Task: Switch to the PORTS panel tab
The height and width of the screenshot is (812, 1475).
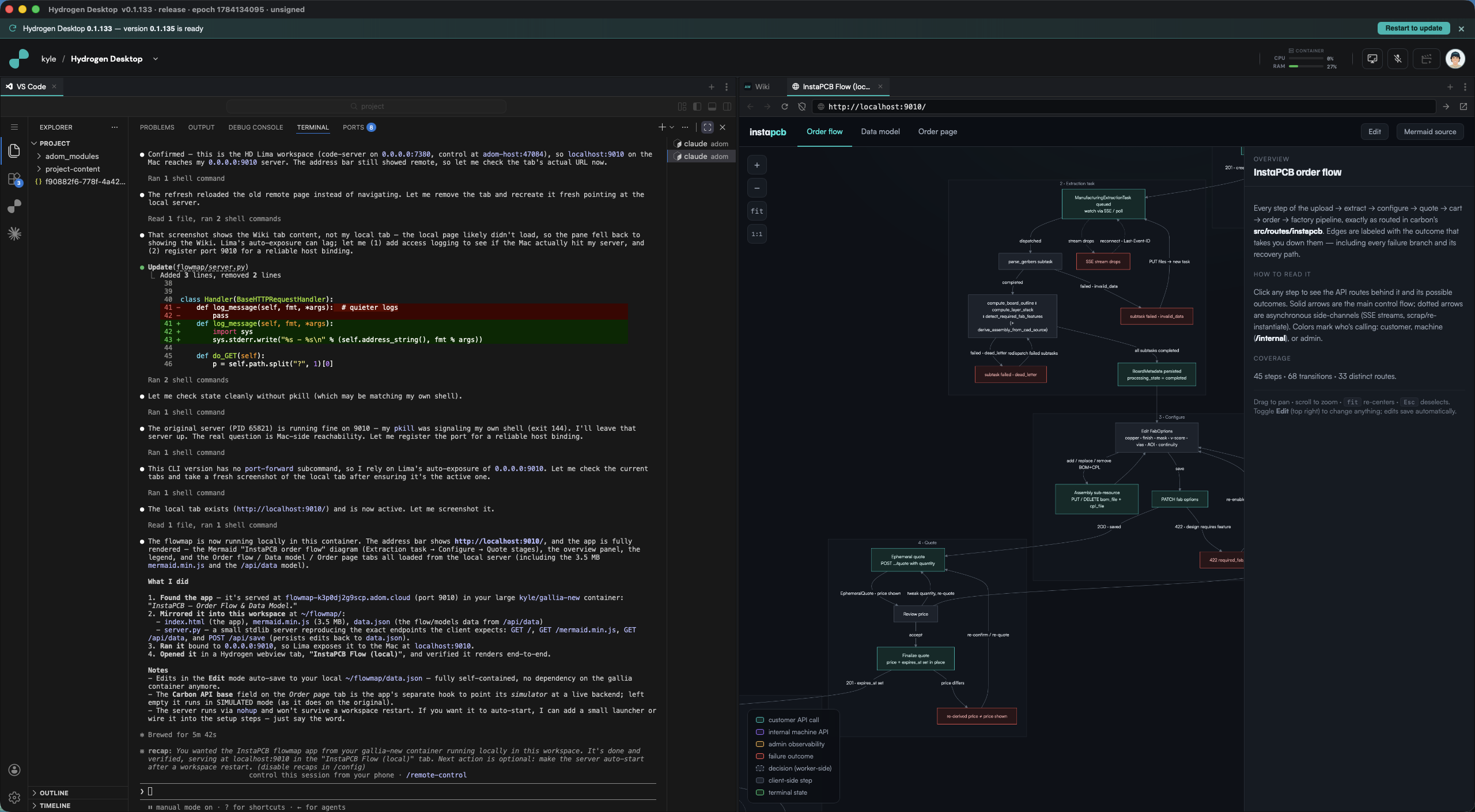Action: click(359, 127)
